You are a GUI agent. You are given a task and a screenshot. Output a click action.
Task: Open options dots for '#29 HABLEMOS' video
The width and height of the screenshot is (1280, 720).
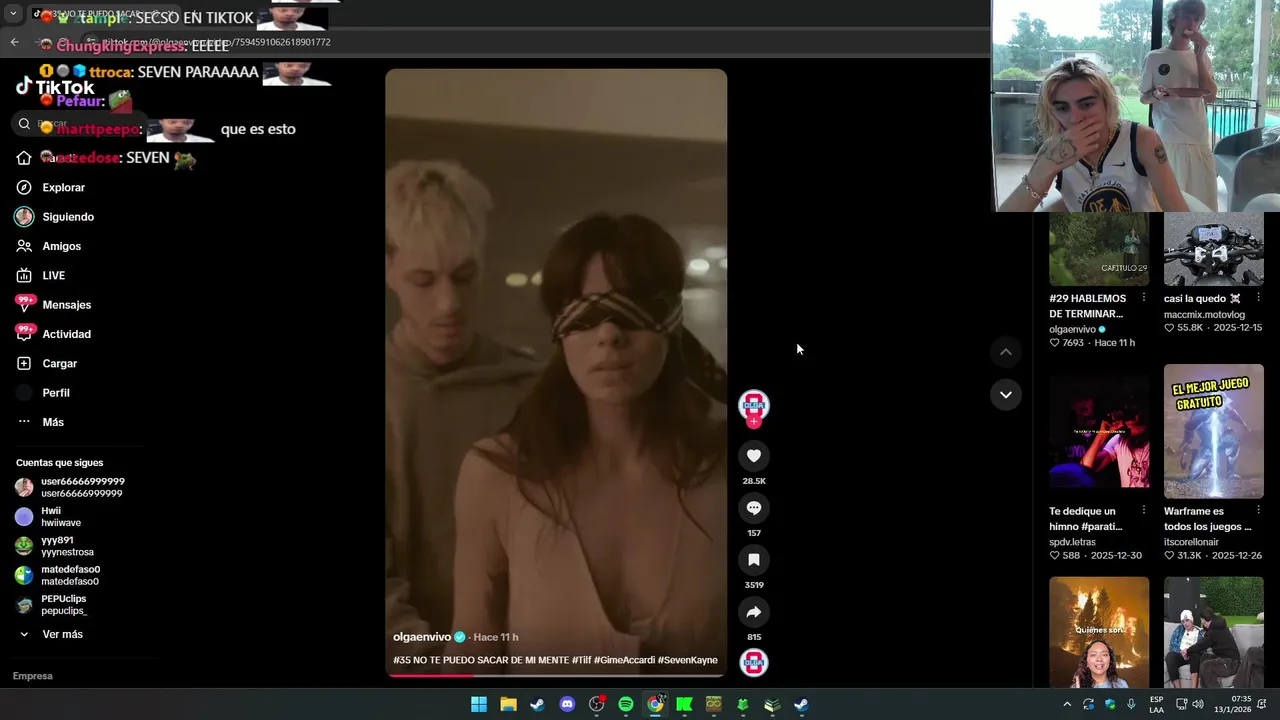click(x=1144, y=298)
